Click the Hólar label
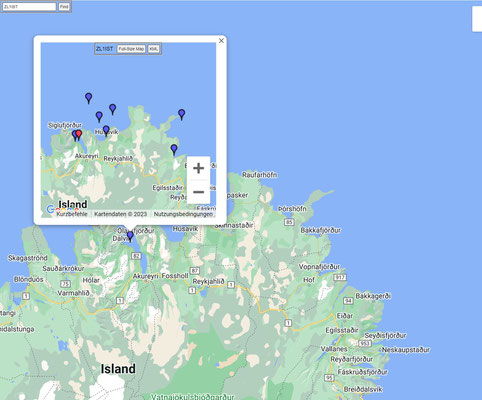 click(x=91, y=280)
